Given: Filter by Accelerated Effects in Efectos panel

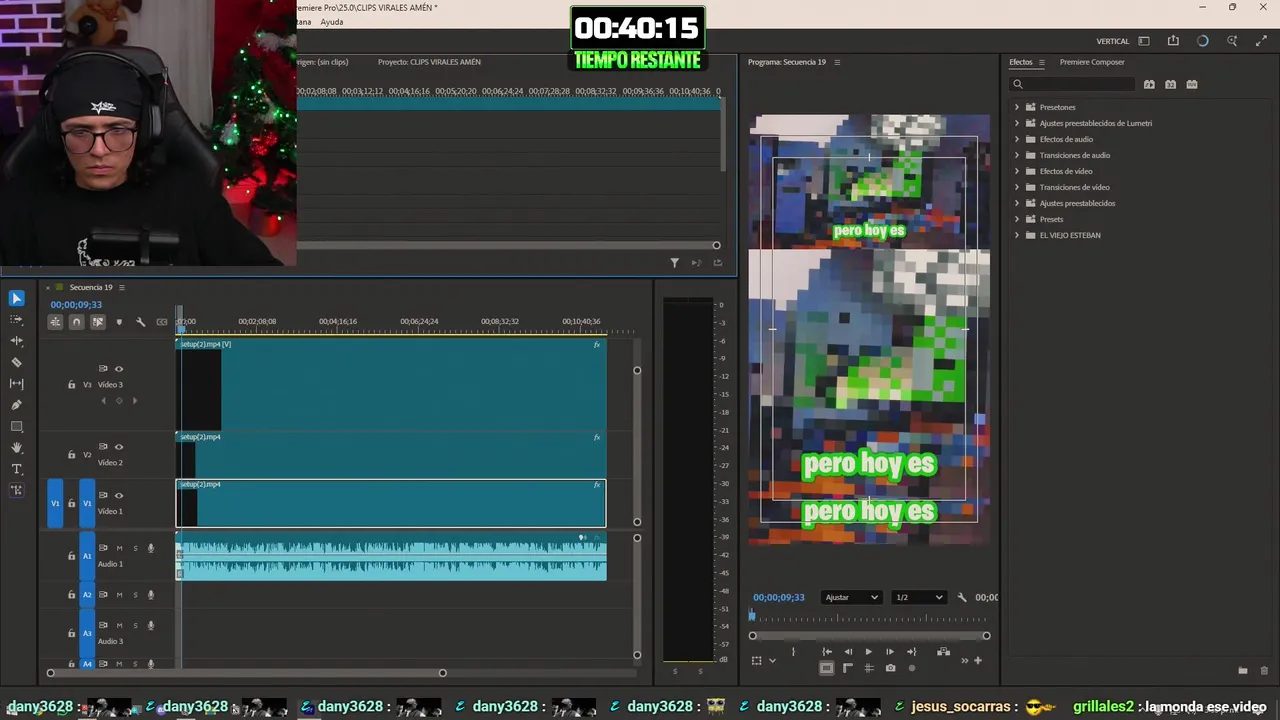Looking at the screenshot, I should click(x=1149, y=84).
